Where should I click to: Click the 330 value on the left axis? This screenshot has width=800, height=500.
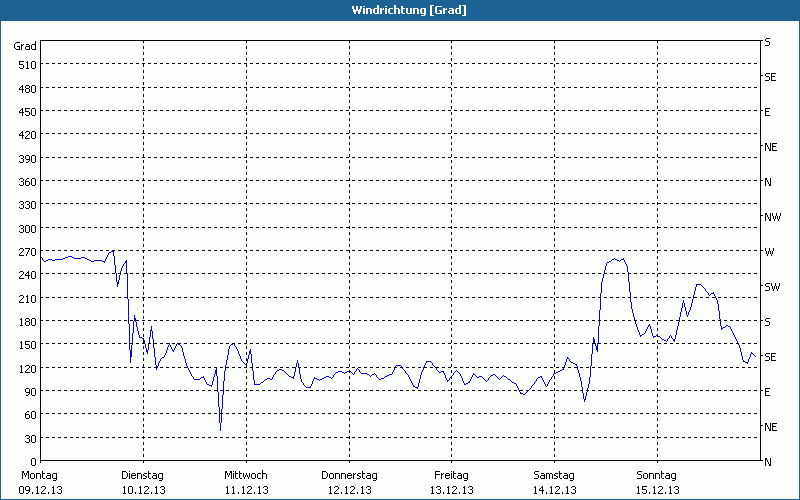tap(28, 205)
